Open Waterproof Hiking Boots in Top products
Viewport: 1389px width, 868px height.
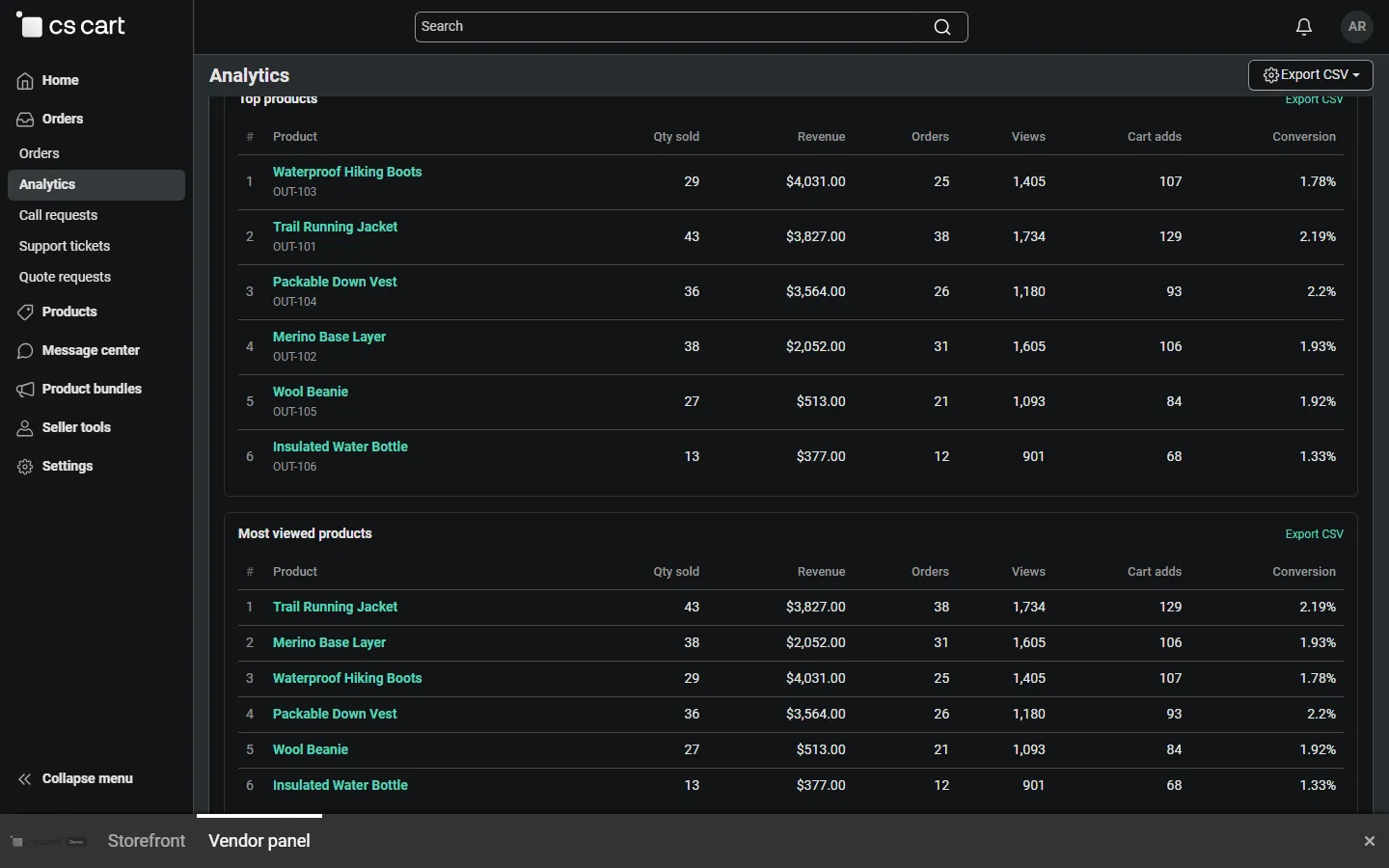347,173
